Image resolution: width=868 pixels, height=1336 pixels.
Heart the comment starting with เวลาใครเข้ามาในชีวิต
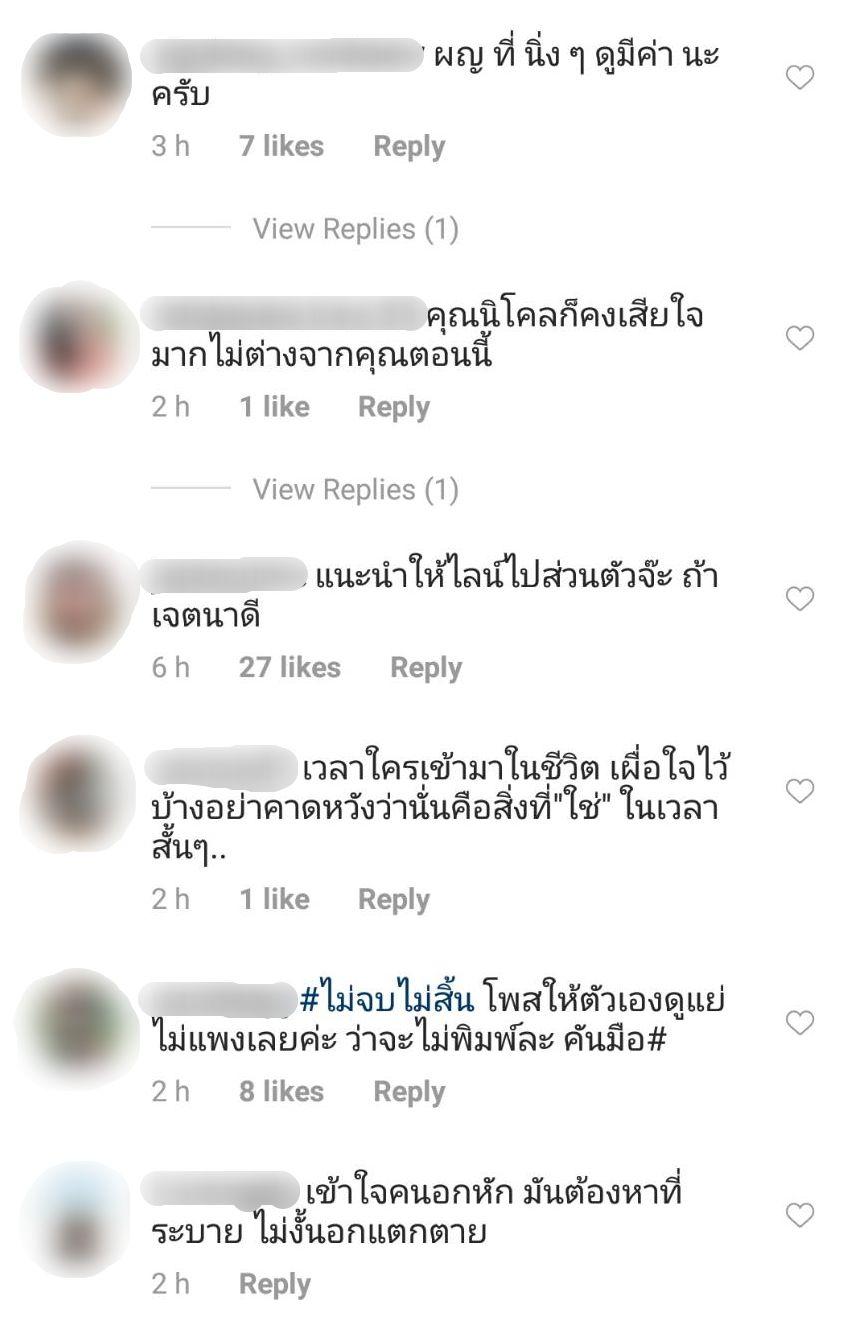(x=800, y=791)
